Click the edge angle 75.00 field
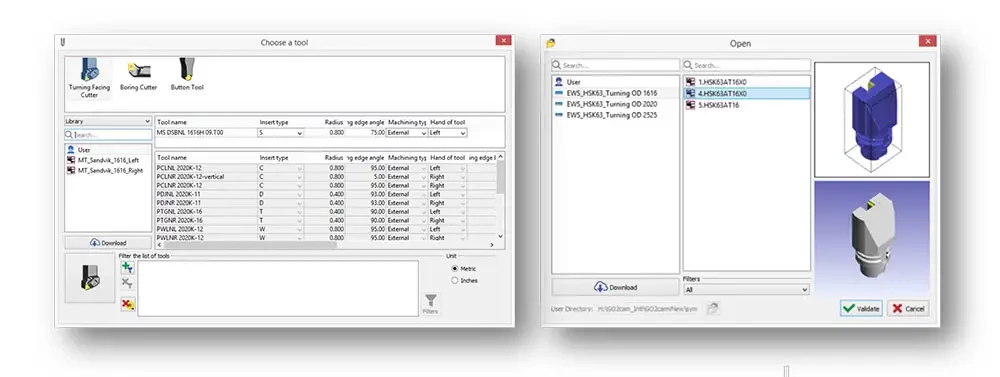The image size is (1000, 377). click(367, 133)
